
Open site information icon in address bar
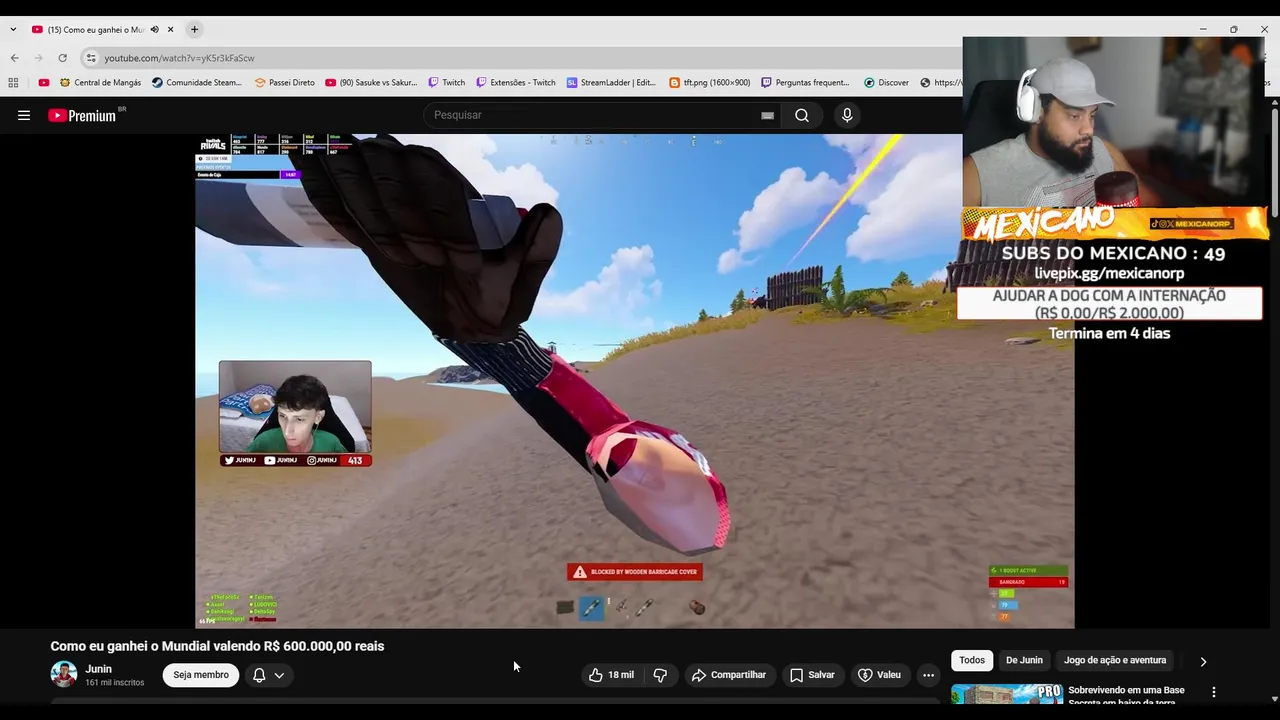91,58
